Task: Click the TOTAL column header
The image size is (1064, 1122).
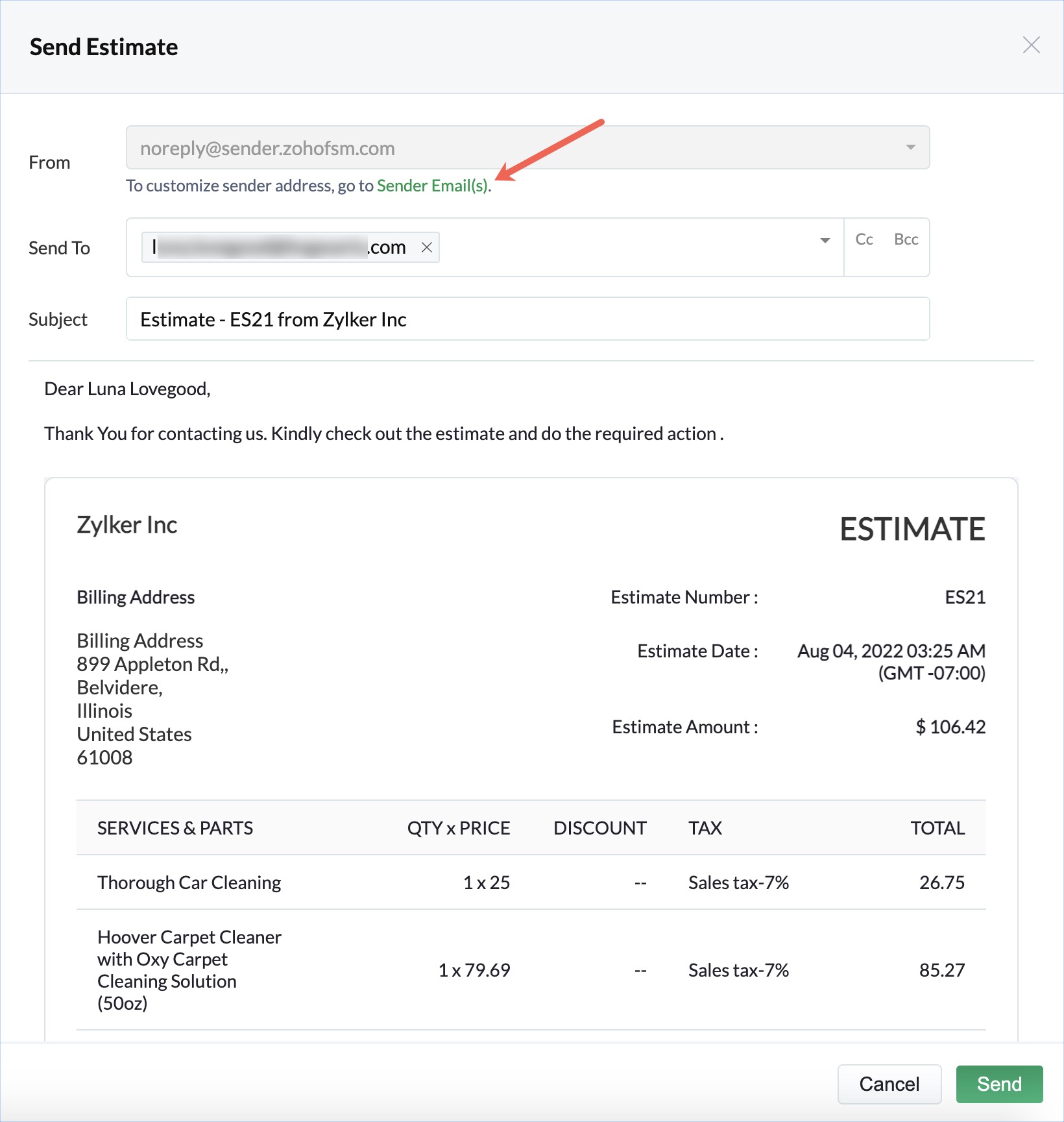Action: (x=937, y=828)
